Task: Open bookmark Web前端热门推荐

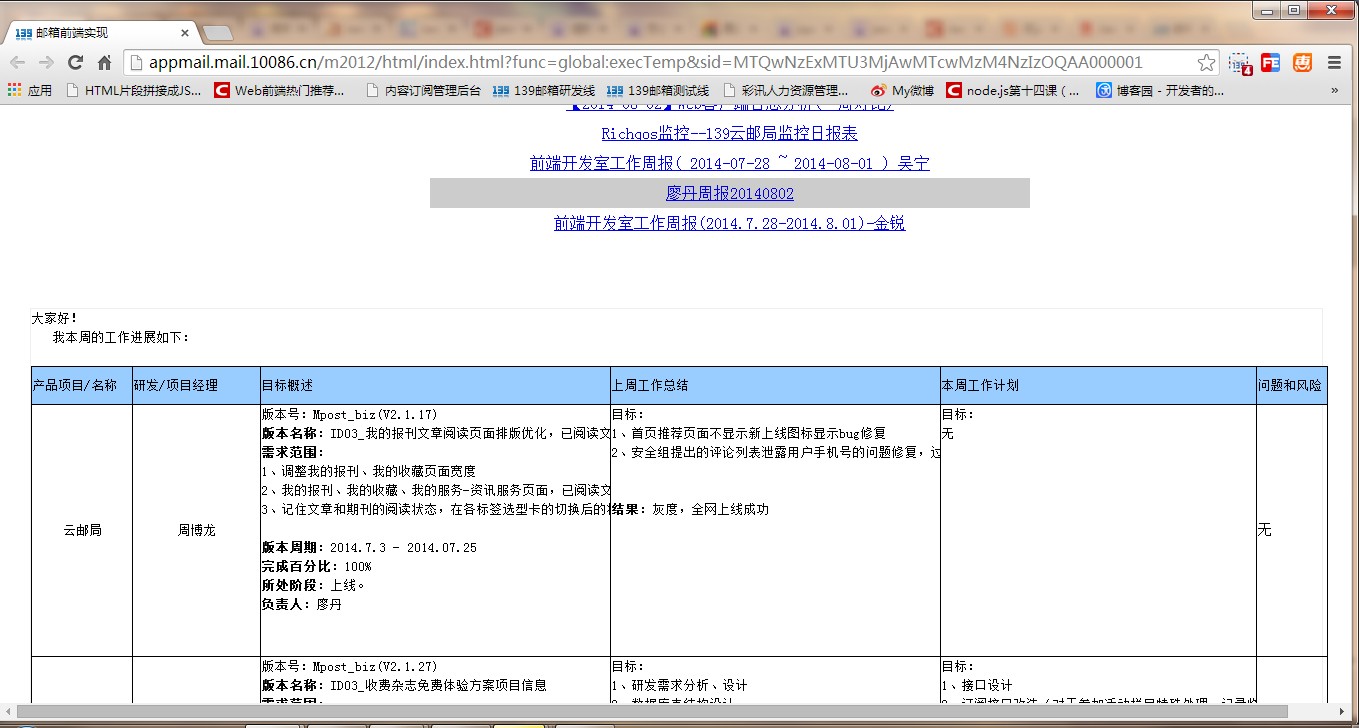Action: point(280,90)
